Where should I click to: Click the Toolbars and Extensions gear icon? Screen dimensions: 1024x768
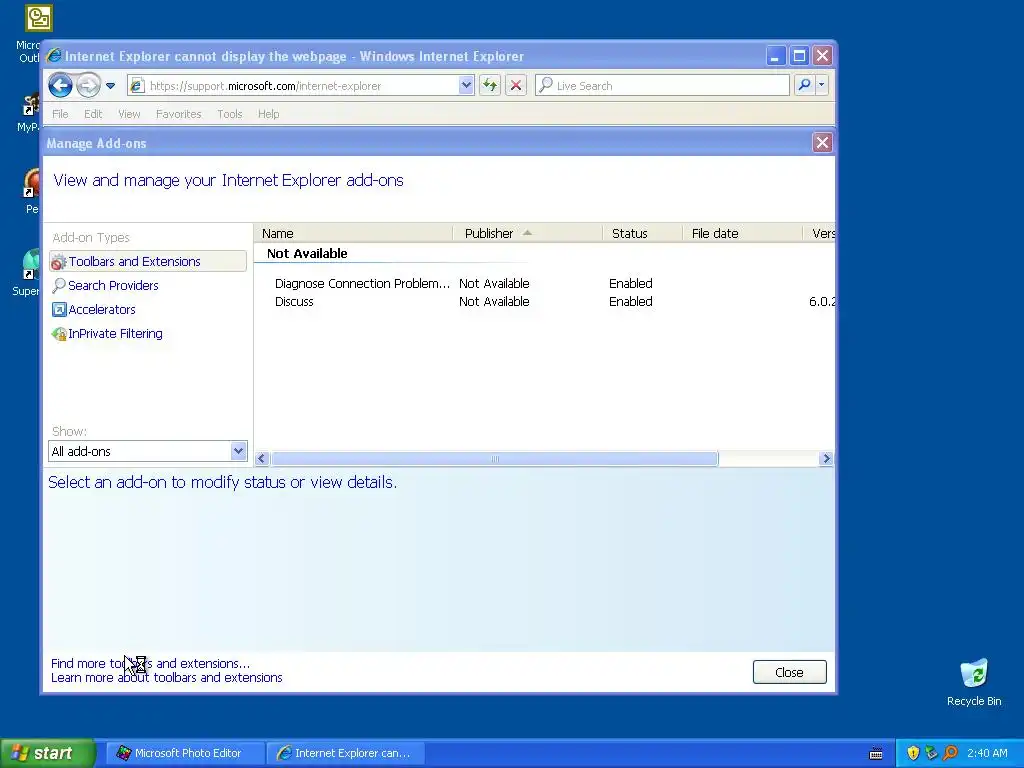click(x=59, y=262)
